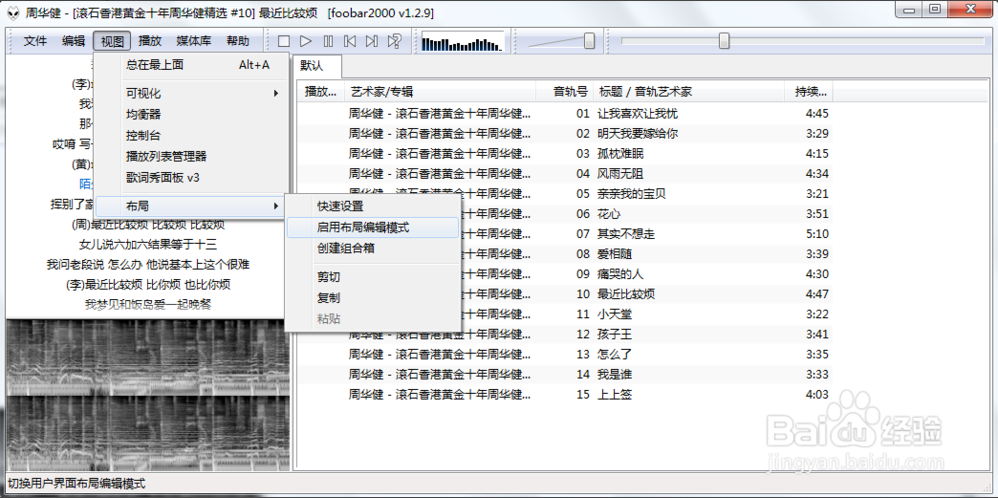Choose 剪切 in layout submenu
The height and width of the screenshot is (498, 998).
pos(372,277)
